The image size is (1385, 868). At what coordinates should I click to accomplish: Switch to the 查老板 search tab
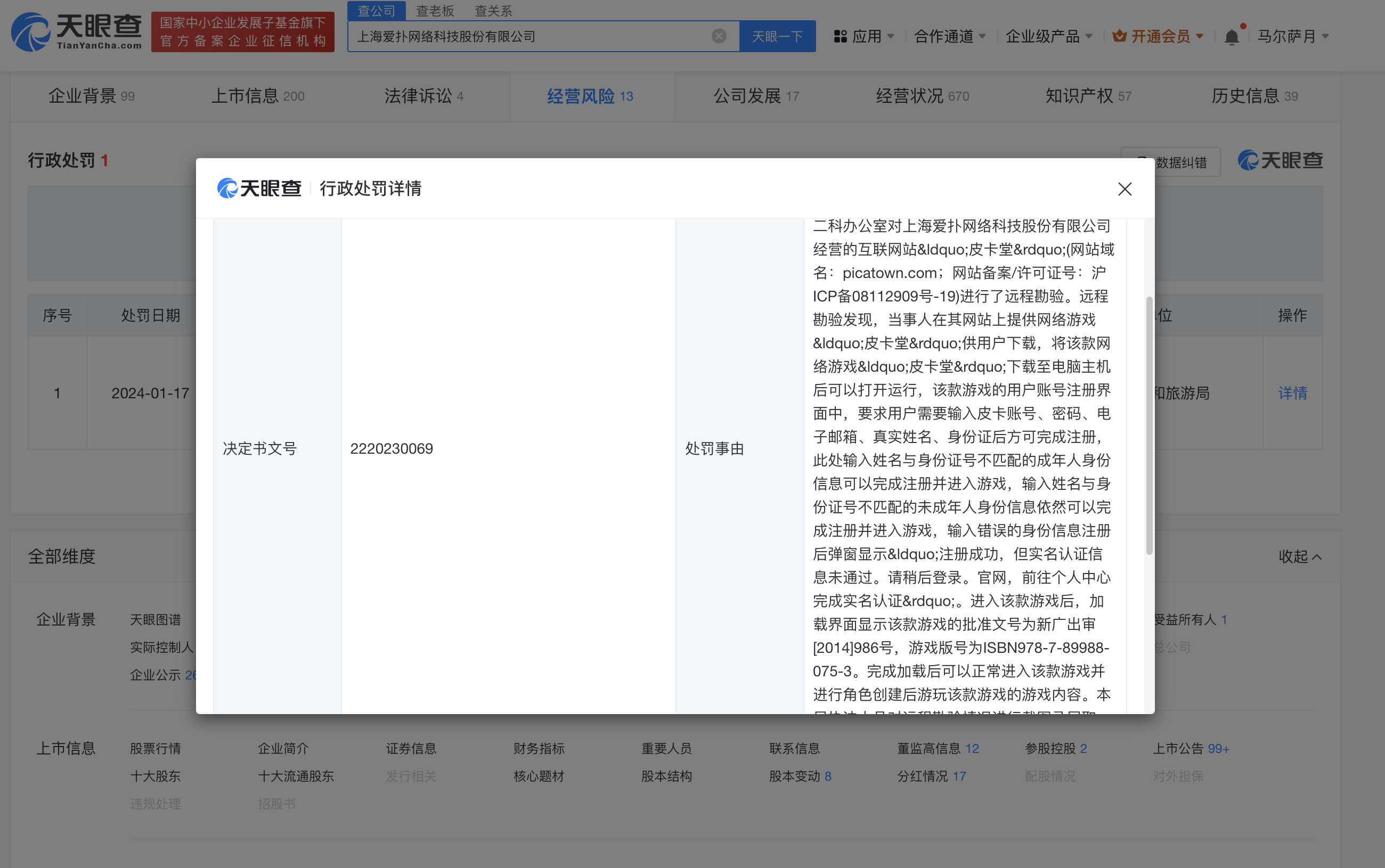click(435, 11)
